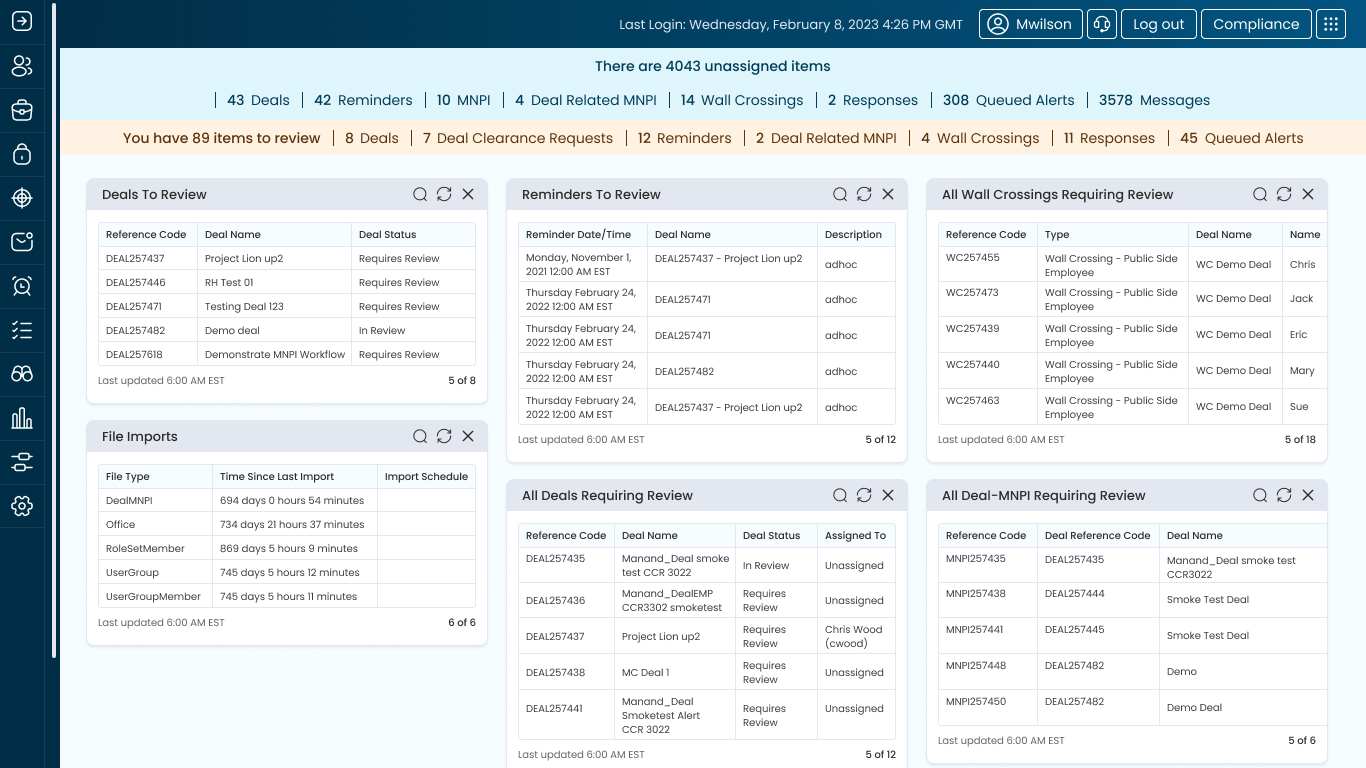Refresh the Deals To Review panel

pyautogui.click(x=444, y=194)
